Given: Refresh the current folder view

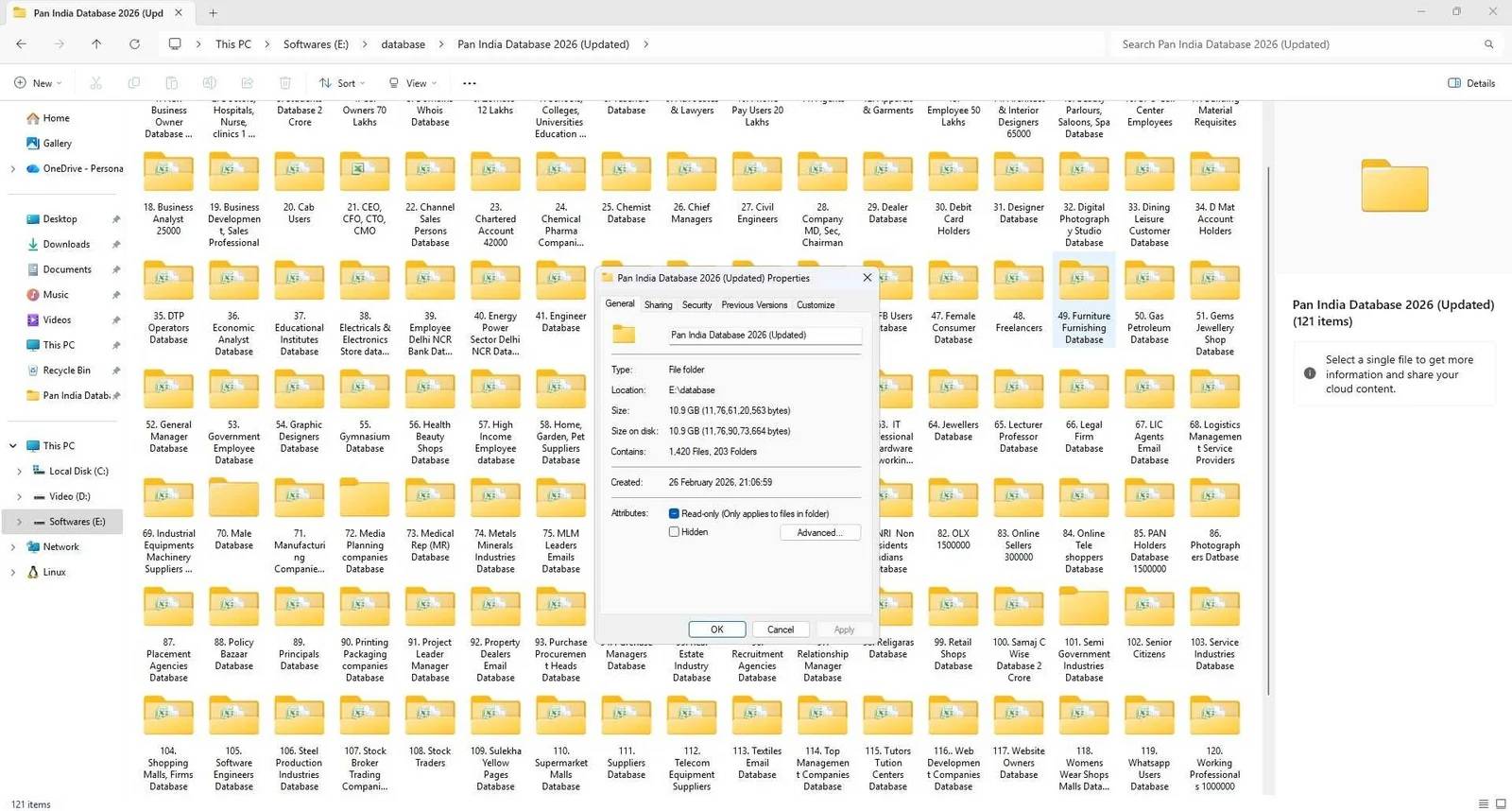Looking at the screenshot, I should (134, 44).
